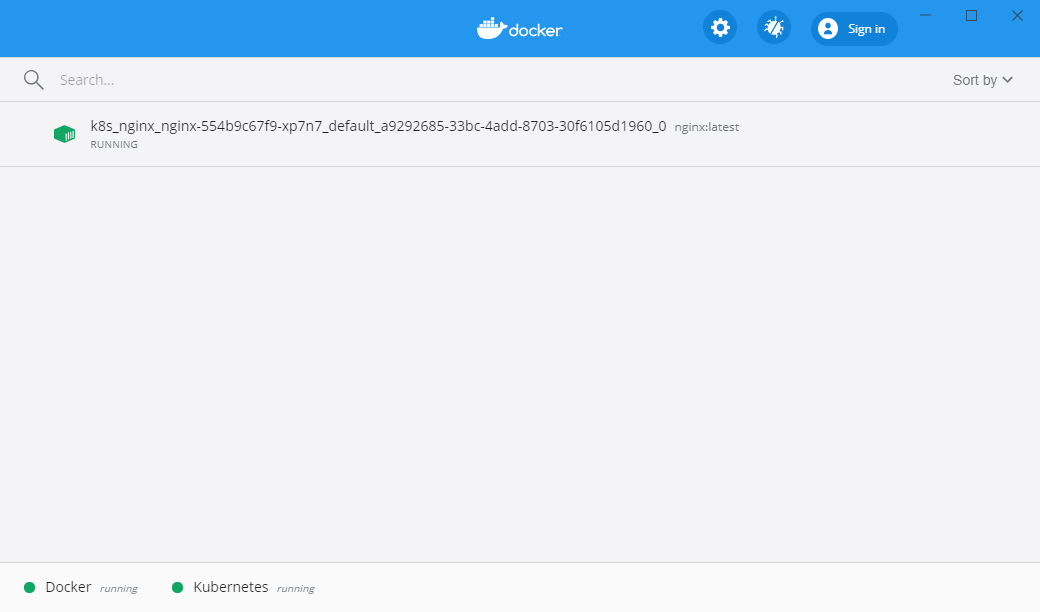Open Docker settings via the gear icon

[720, 28]
